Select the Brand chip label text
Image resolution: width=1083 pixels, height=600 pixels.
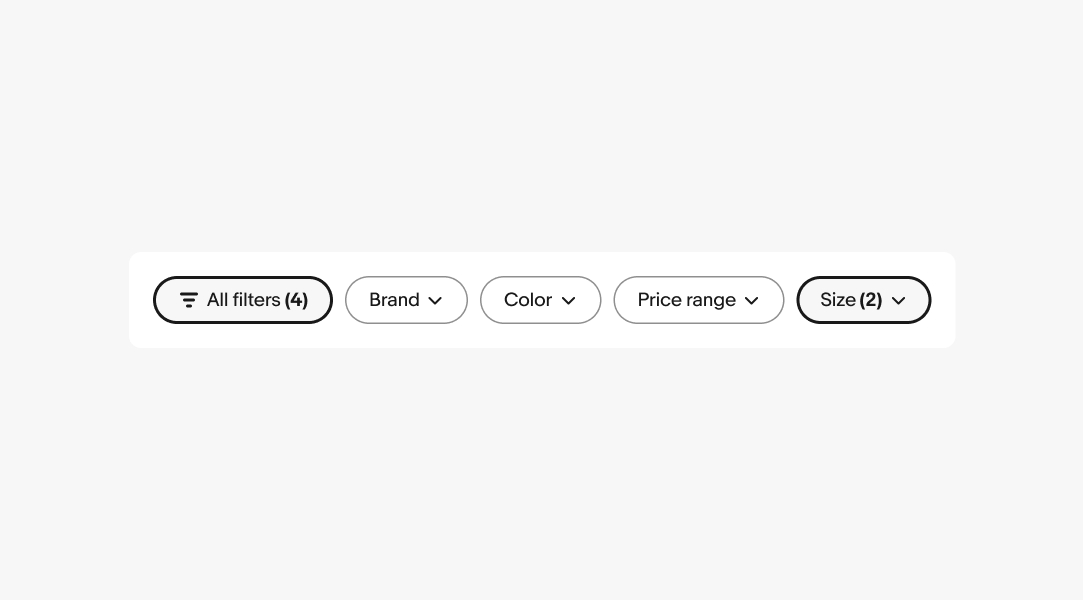394,300
